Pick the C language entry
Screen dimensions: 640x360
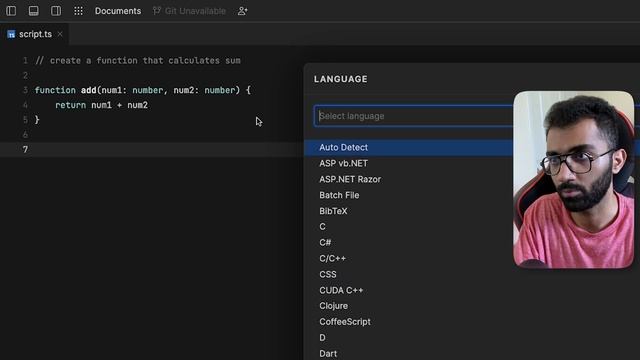322,227
